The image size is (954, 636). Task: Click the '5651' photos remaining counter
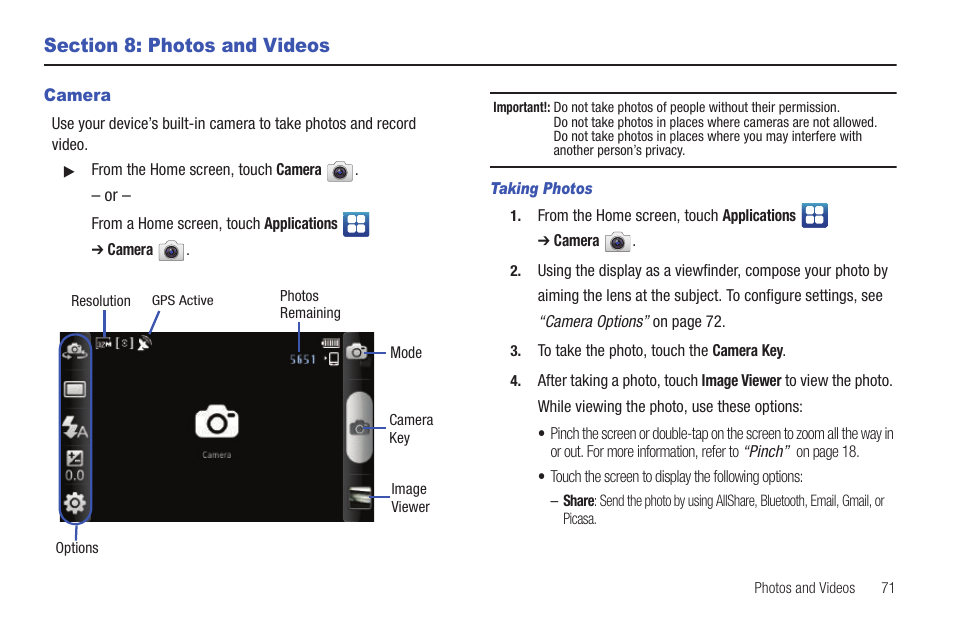(x=302, y=360)
